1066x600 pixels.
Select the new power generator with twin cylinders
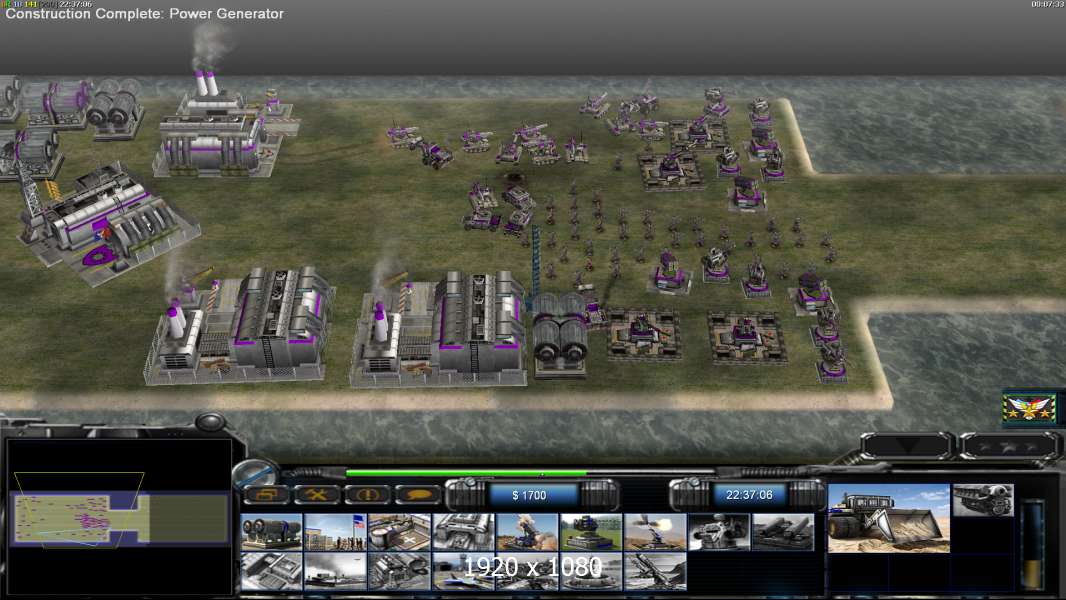pos(560,335)
